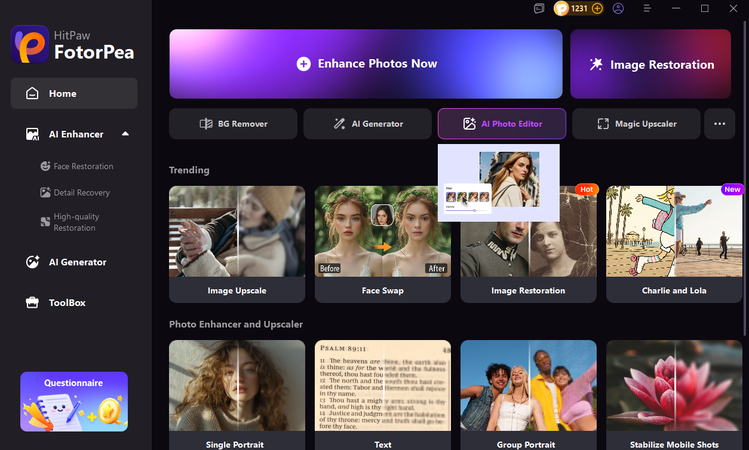Open AI Generator from the sidebar

tap(74, 262)
